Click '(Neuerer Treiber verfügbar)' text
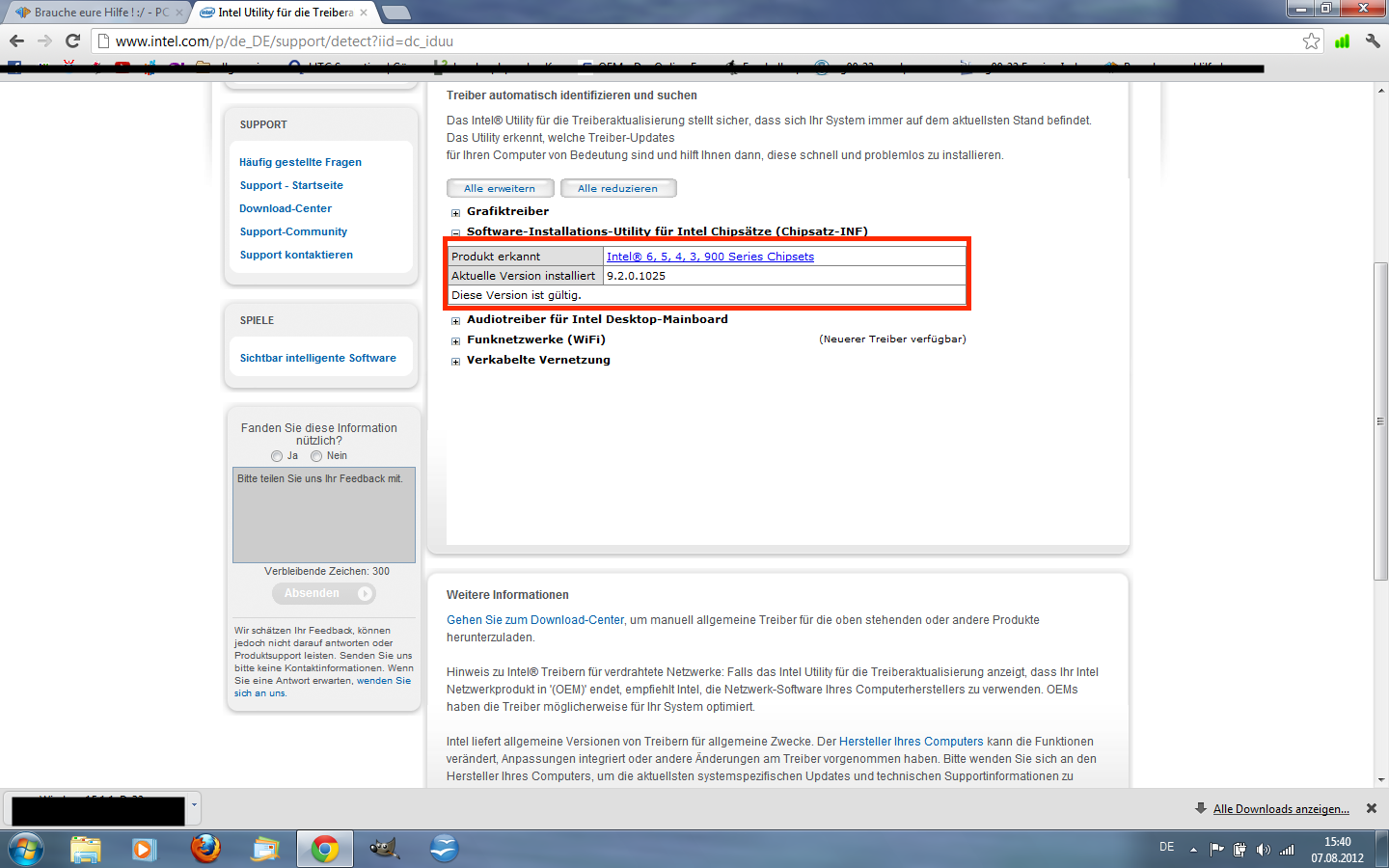 click(892, 339)
